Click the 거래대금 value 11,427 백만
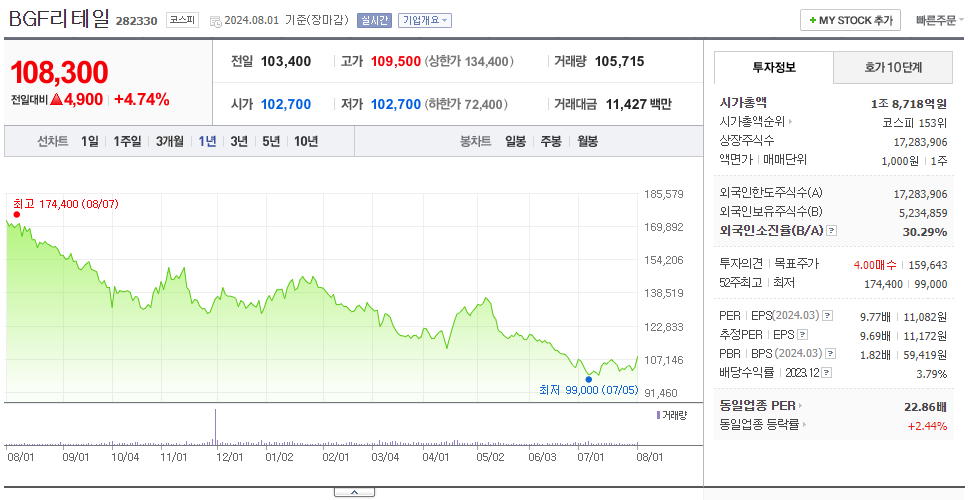Viewport: 968px width, 500px height. coord(638,104)
